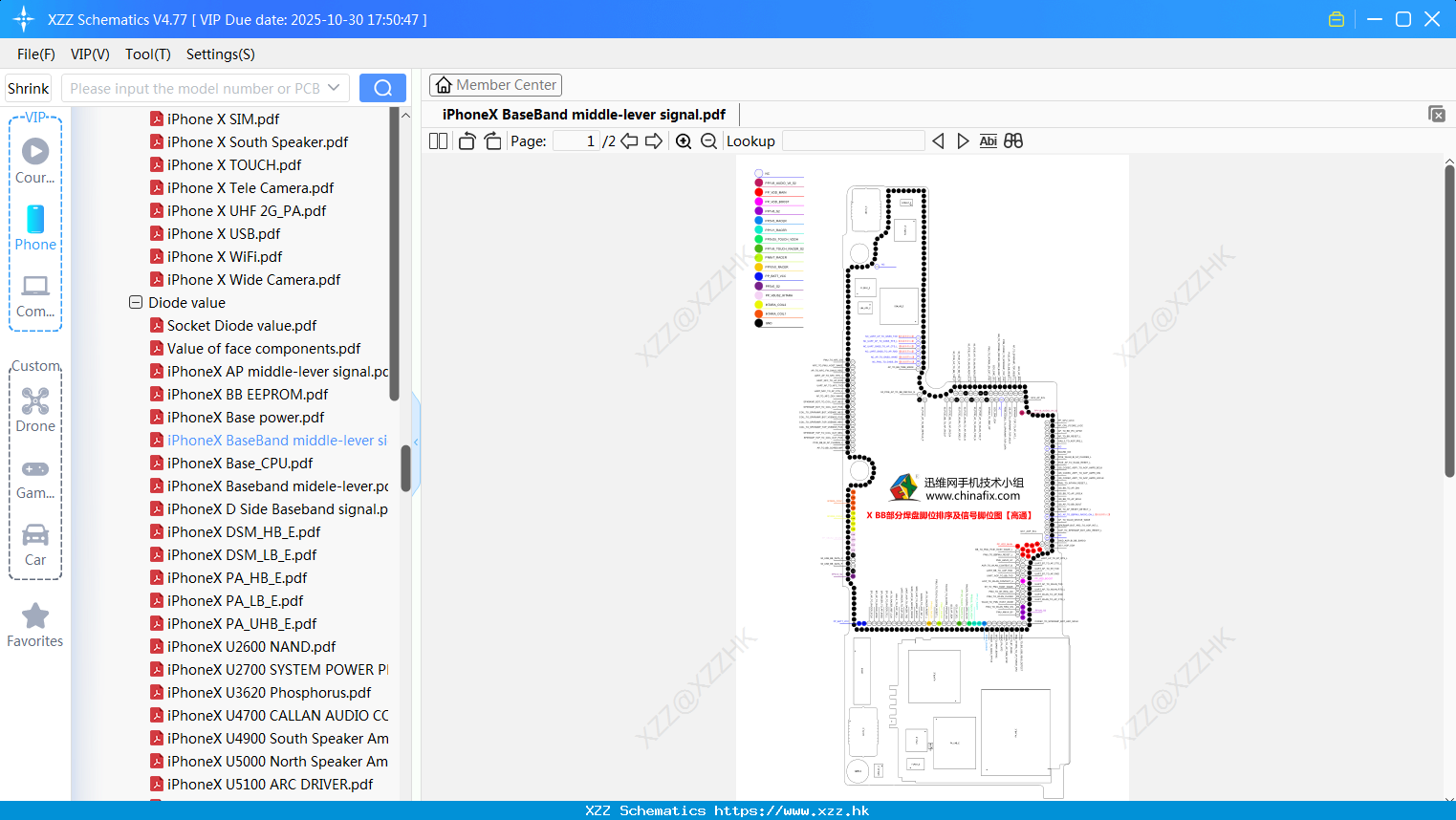The height and width of the screenshot is (820, 1456).
Task: Open Favorites
Action: 35,626
